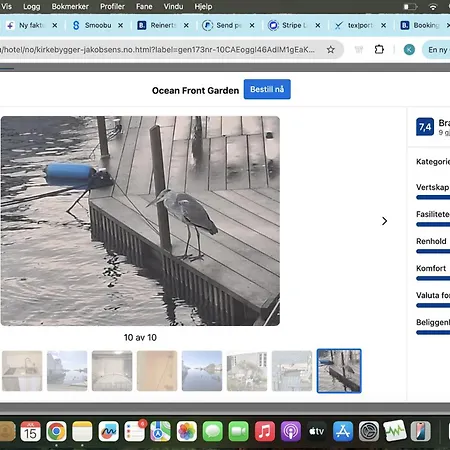Open the Calendar app in the dock
This screenshot has height=450, width=450.
pos(30,431)
